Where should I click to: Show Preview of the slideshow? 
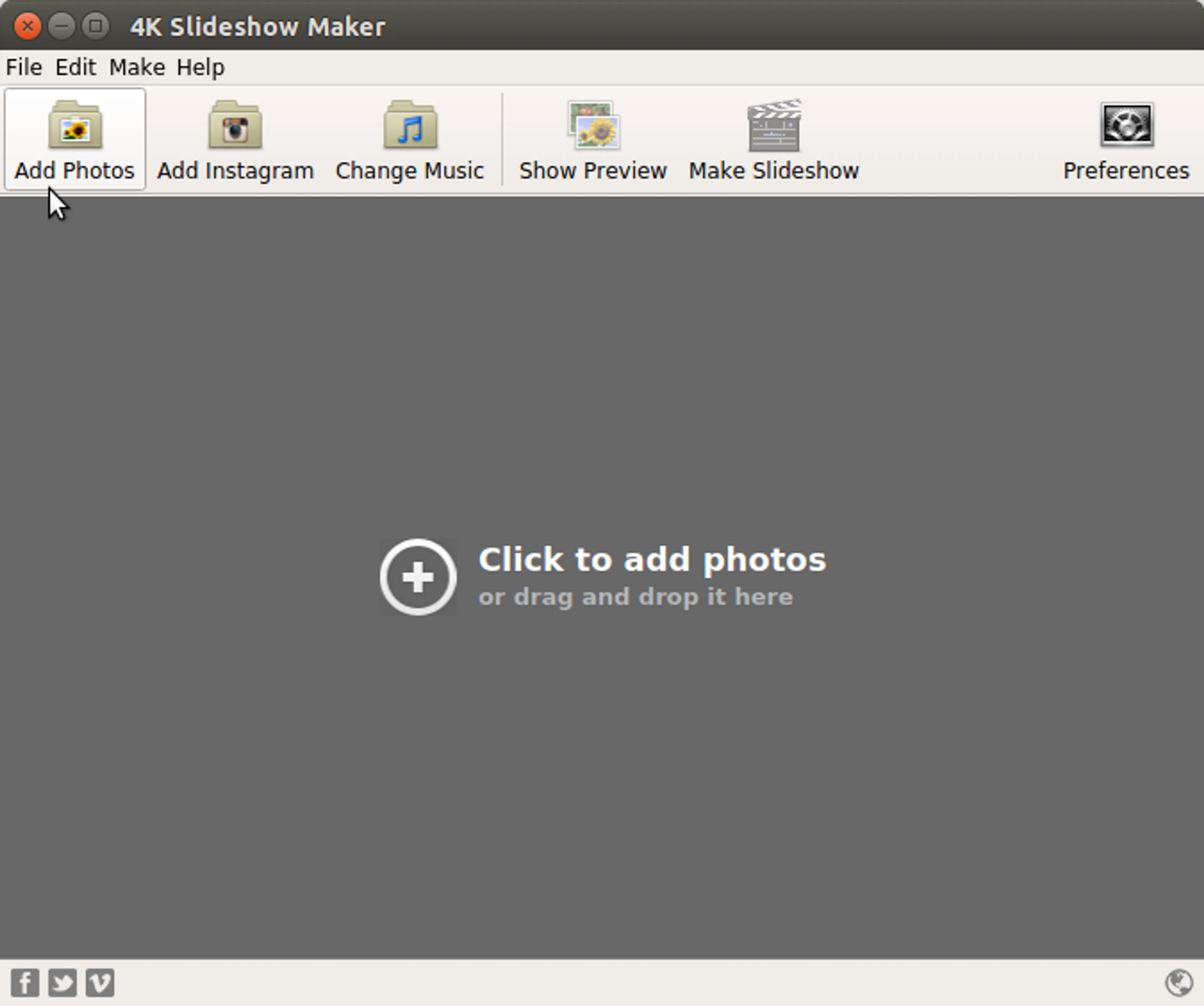(593, 139)
